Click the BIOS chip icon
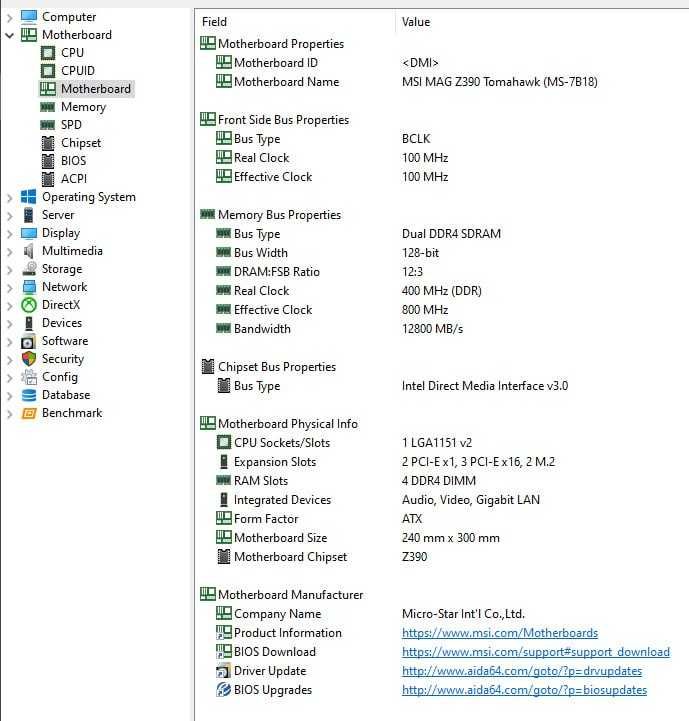 point(48,161)
